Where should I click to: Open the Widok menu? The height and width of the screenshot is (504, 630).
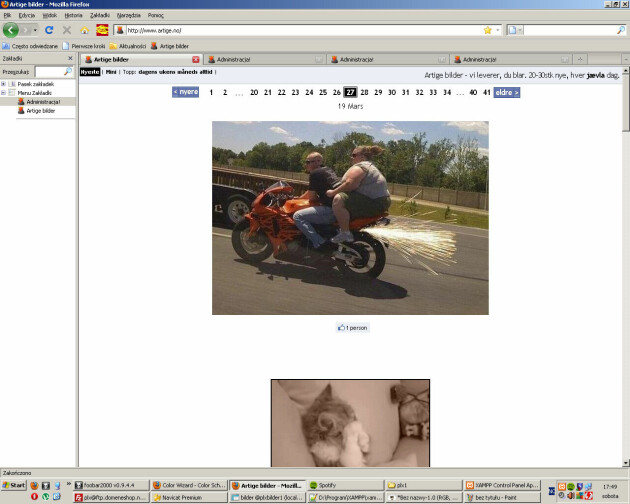(x=50, y=15)
